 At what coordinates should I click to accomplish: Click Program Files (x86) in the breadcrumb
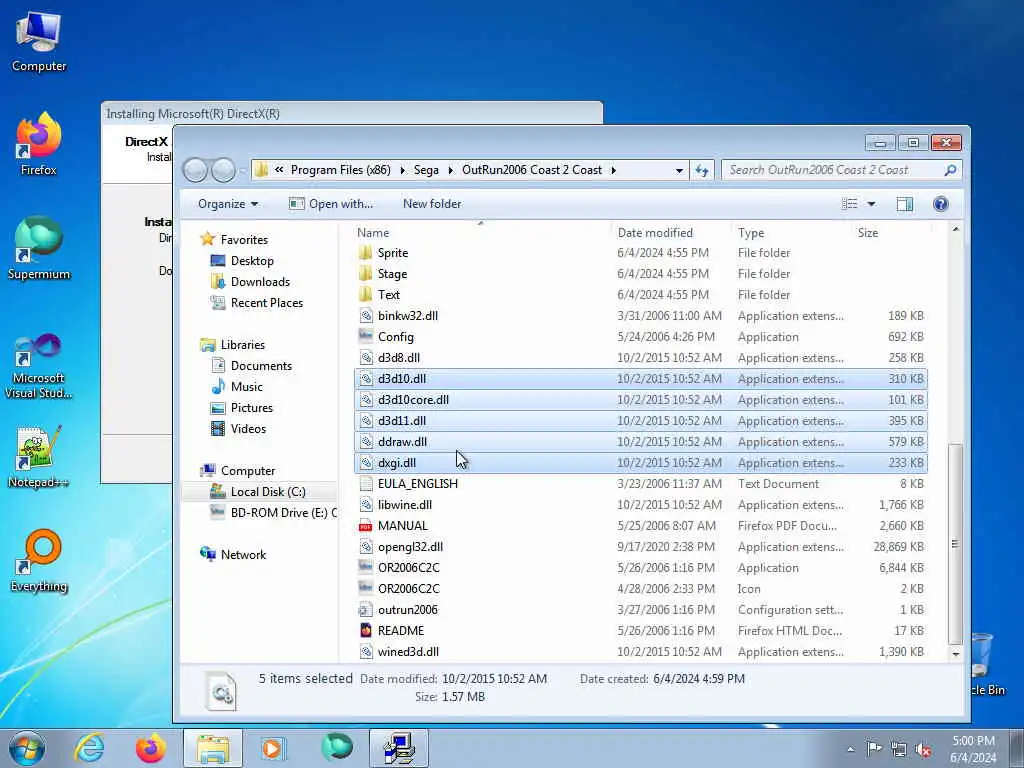pyautogui.click(x=340, y=170)
